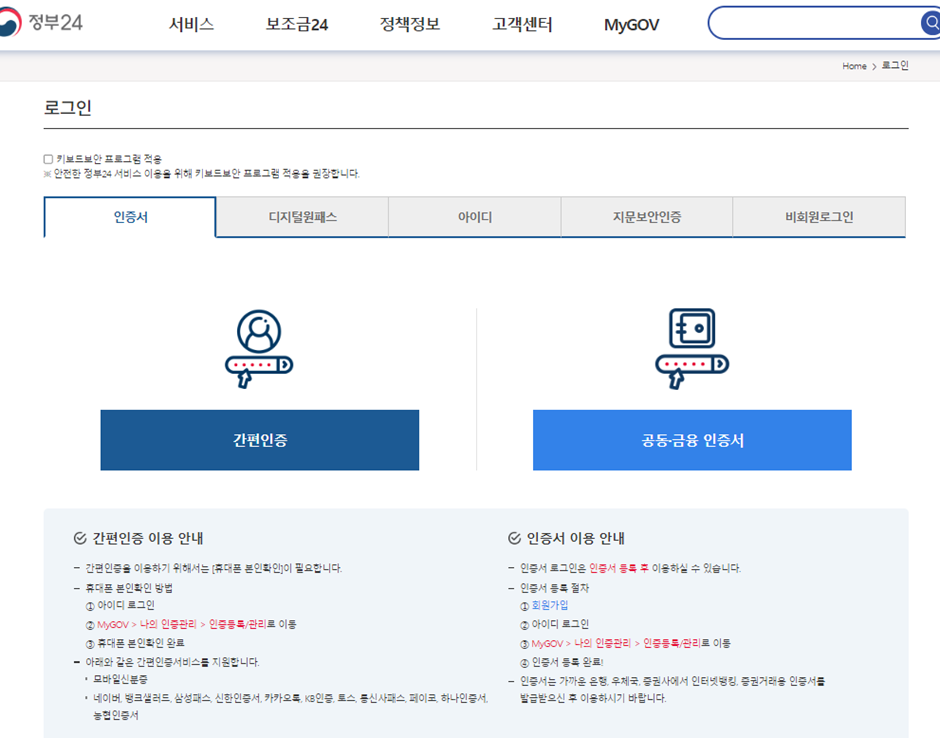The height and width of the screenshot is (738, 940).
Task: Click the 간편인증 login button
Action: pyautogui.click(x=259, y=440)
